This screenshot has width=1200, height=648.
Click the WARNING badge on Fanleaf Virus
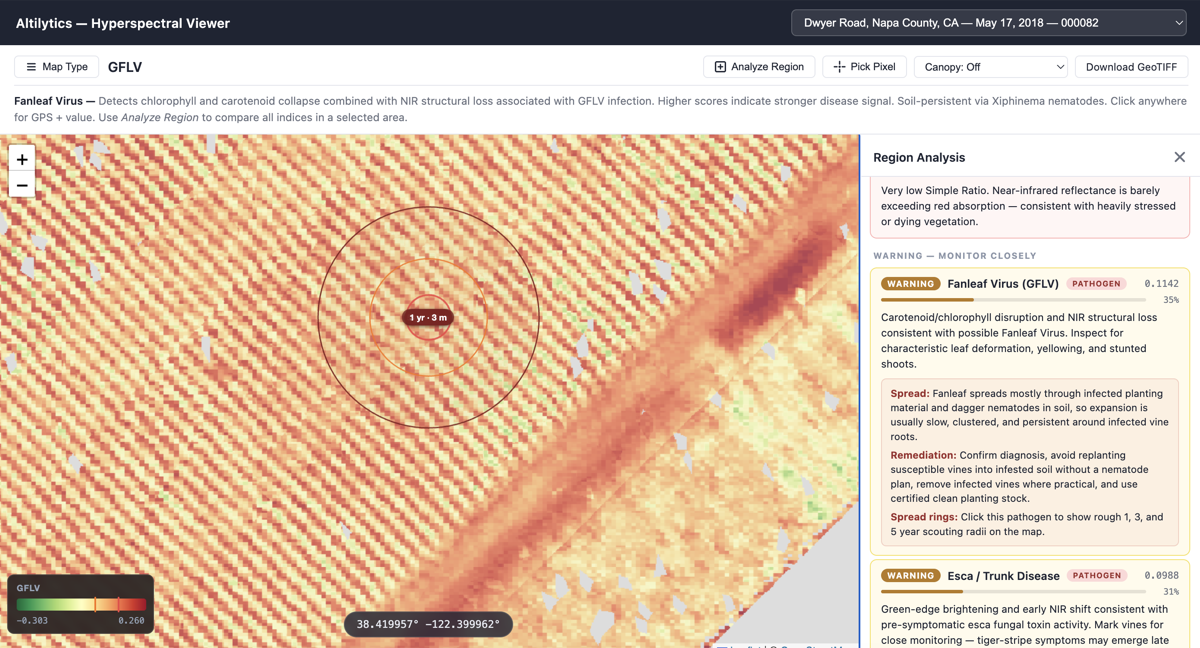pyautogui.click(x=910, y=284)
